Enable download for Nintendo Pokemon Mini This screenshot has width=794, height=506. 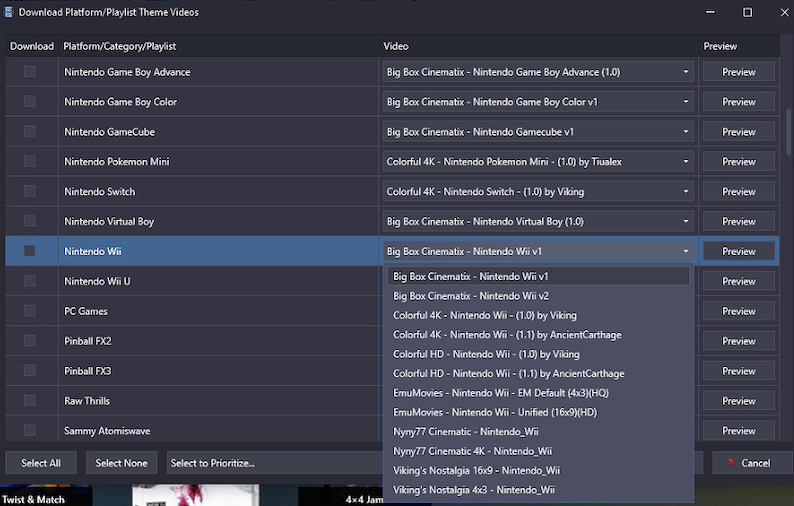point(29,161)
